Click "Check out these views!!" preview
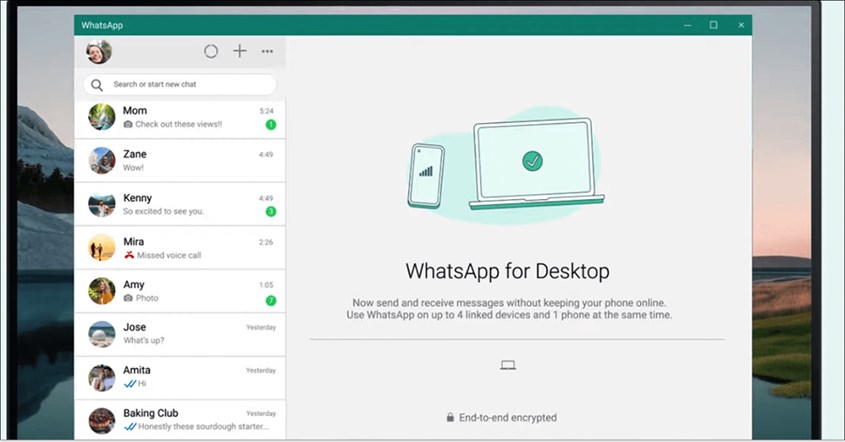845x442 pixels. coord(178,125)
